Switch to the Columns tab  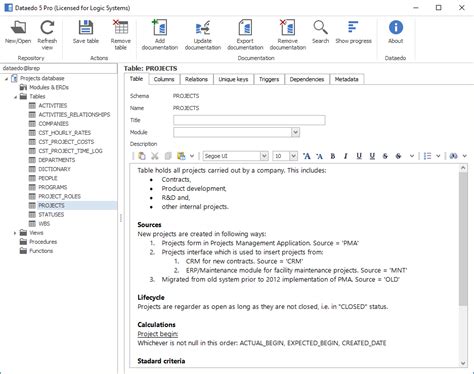[x=164, y=79]
